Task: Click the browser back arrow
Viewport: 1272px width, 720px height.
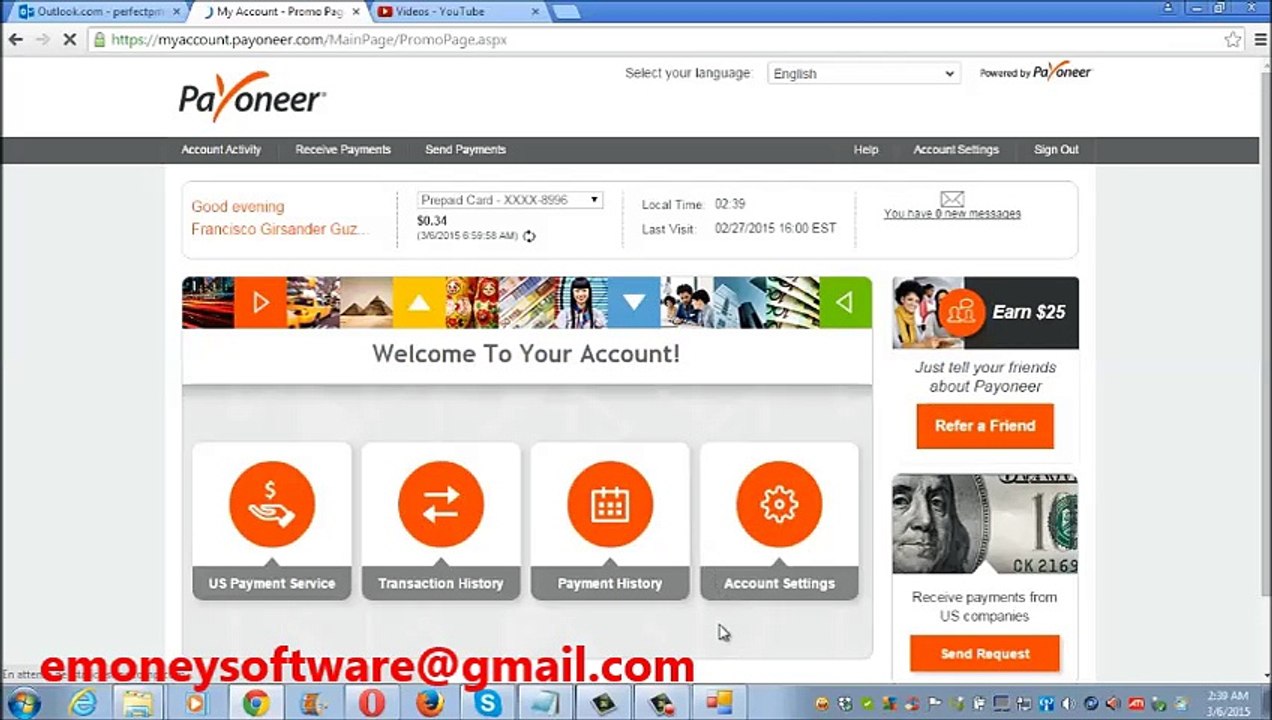Action: [15, 40]
